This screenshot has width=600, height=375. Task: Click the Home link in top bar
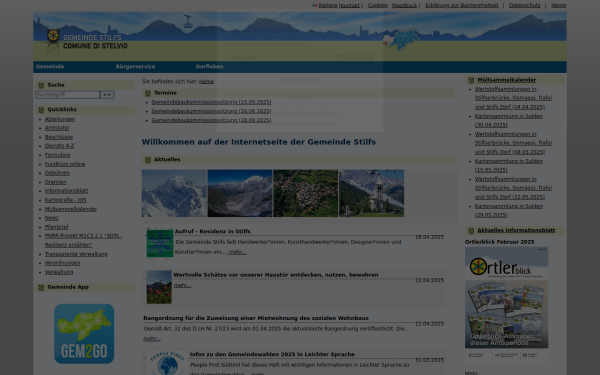pos(558,5)
